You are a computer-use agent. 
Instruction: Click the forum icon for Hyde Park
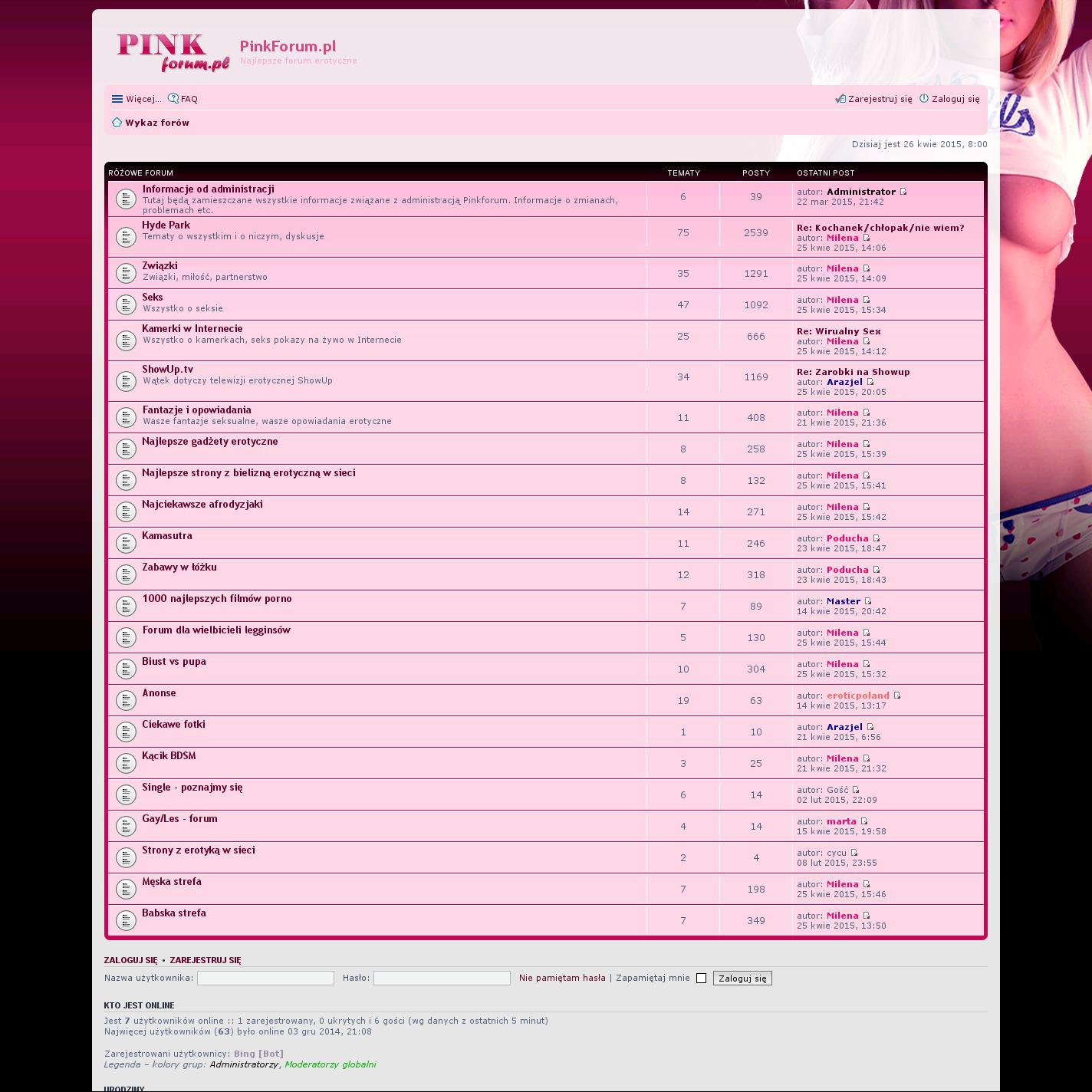pos(126,237)
